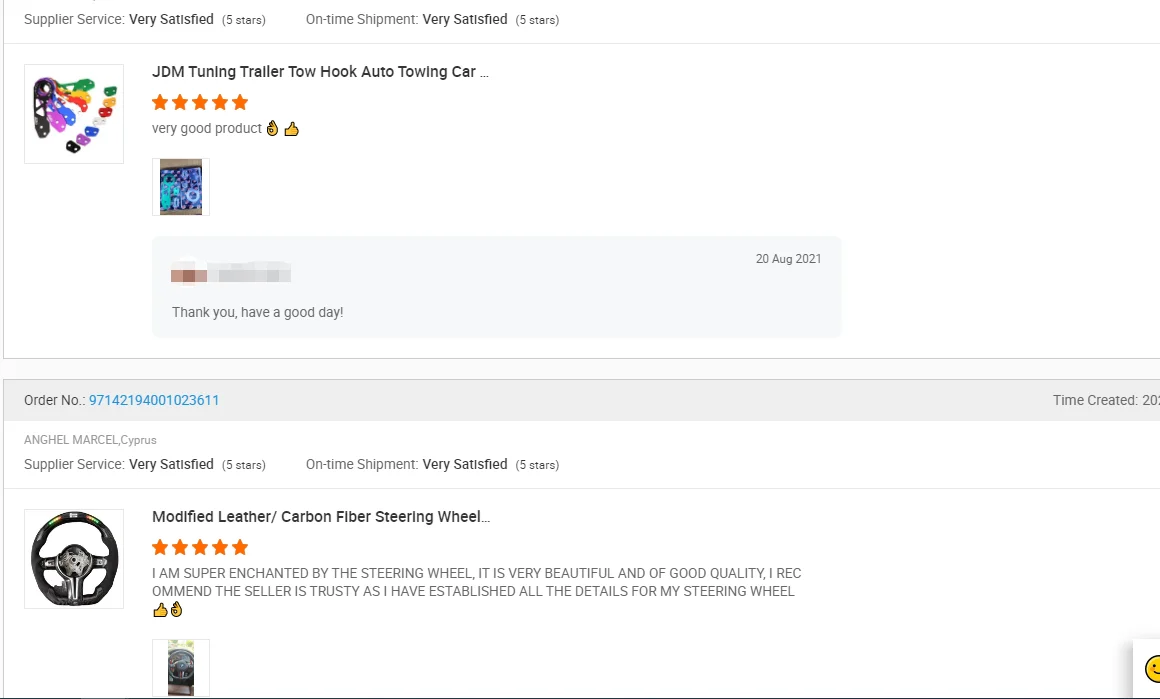Click fifth orange star of steering wheel rating

coord(240,547)
